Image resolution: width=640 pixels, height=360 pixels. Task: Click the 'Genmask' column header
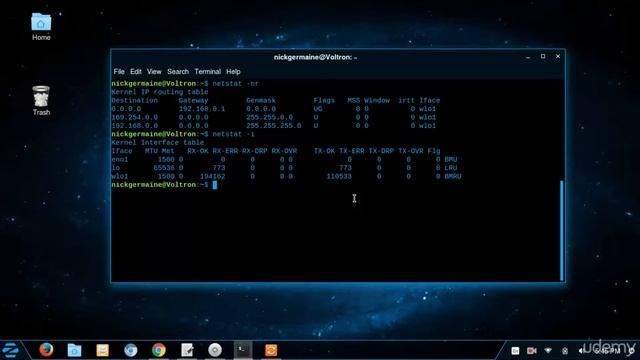(261, 100)
